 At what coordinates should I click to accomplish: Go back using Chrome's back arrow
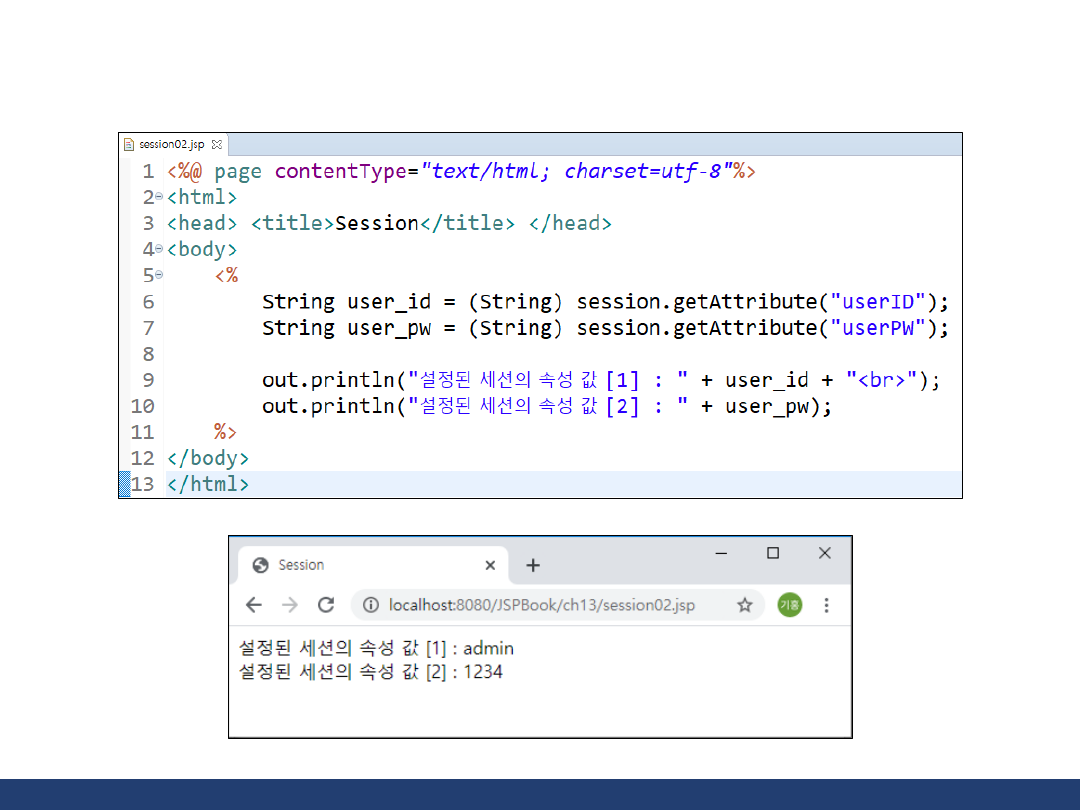(x=254, y=605)
